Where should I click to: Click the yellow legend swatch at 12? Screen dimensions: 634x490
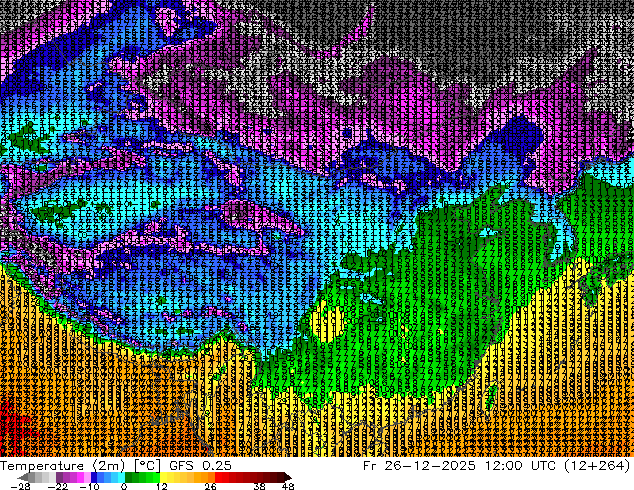click(x=163, y=477)
